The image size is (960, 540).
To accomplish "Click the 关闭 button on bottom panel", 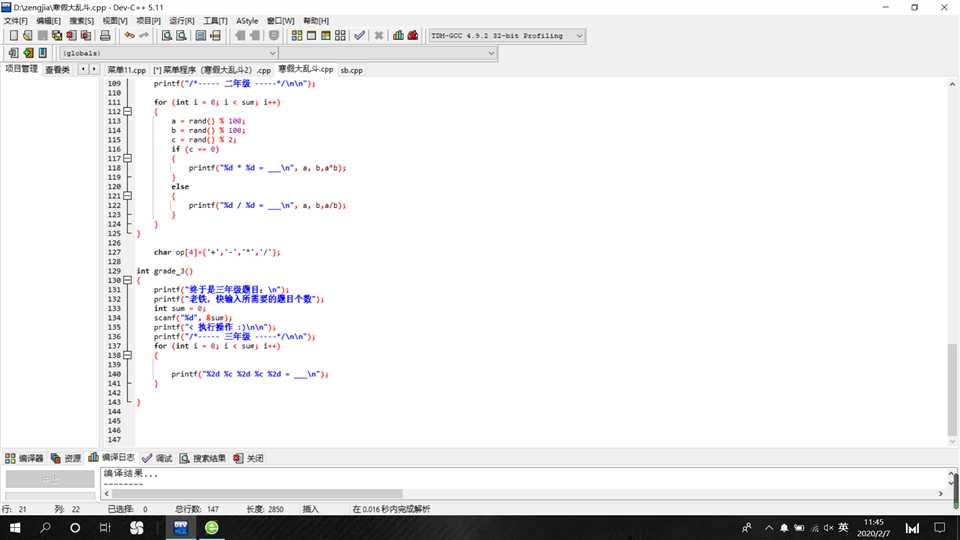I will pyautogui.click(x=249, y=458).
